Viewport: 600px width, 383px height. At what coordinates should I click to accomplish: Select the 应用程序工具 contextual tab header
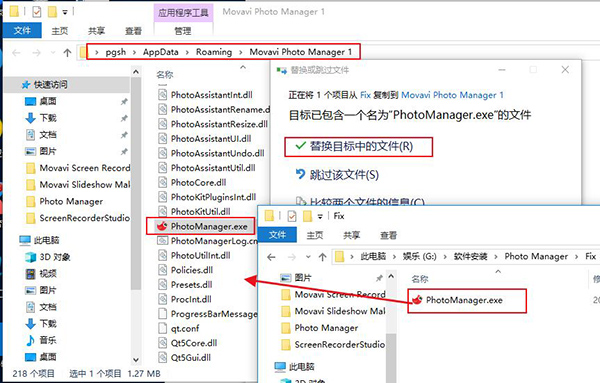[x=183, y=13]
